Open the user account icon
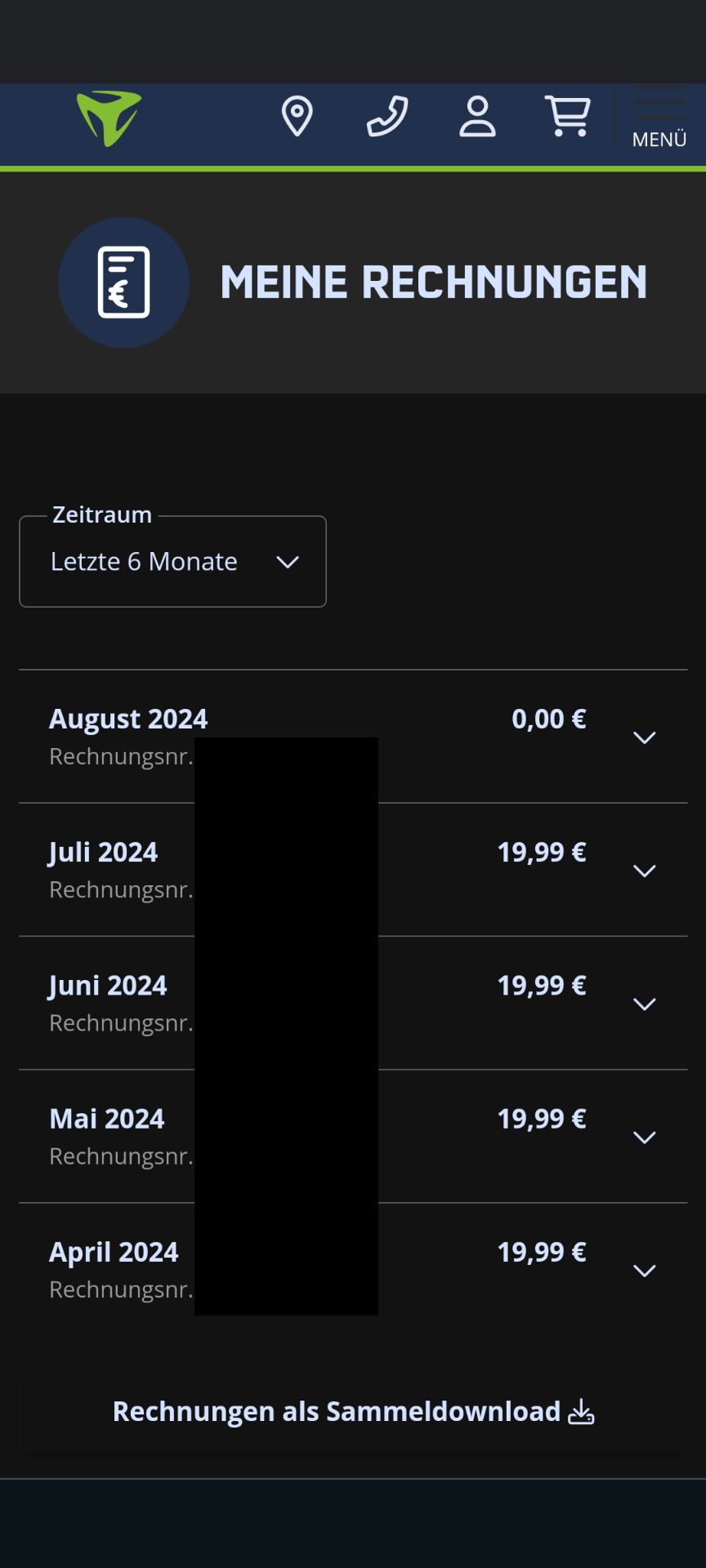This screenshot has width=706, height=1568. [x=477, y=116]
